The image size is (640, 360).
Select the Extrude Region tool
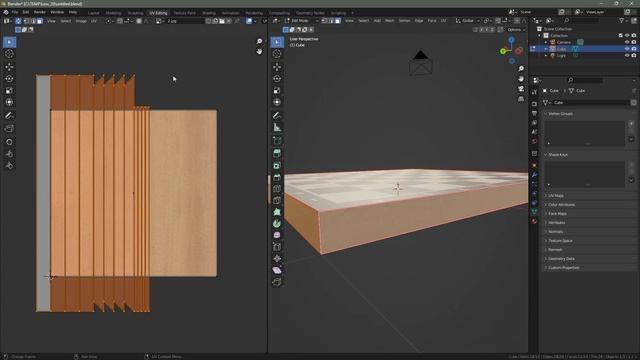(x=277, y=153)
